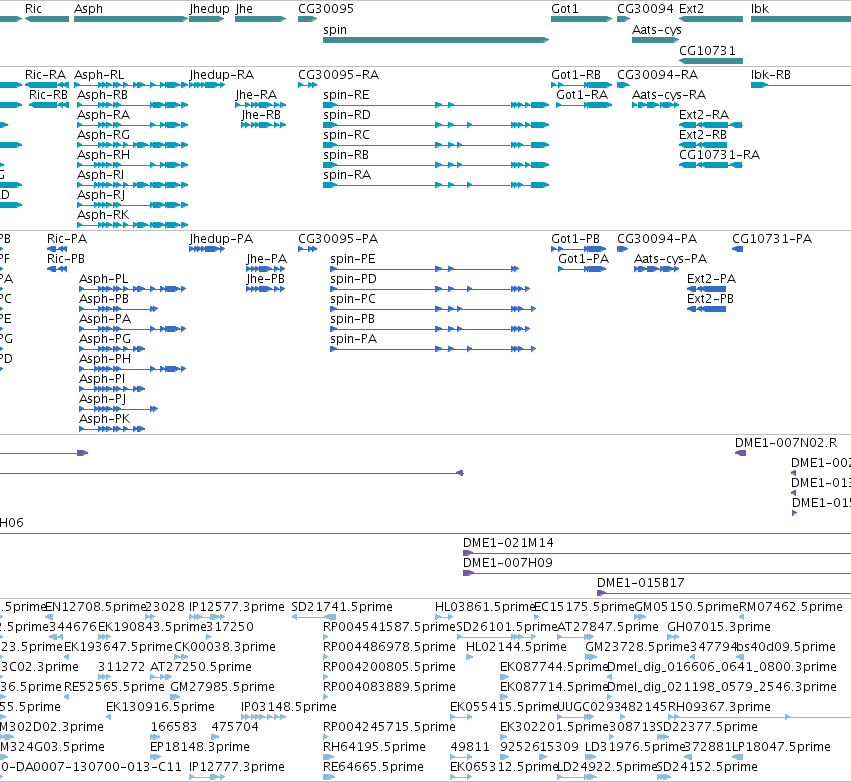Screen dimensions: 851x782
Task: Select the Got1 gene feature
Action: (x=581, y=19)
